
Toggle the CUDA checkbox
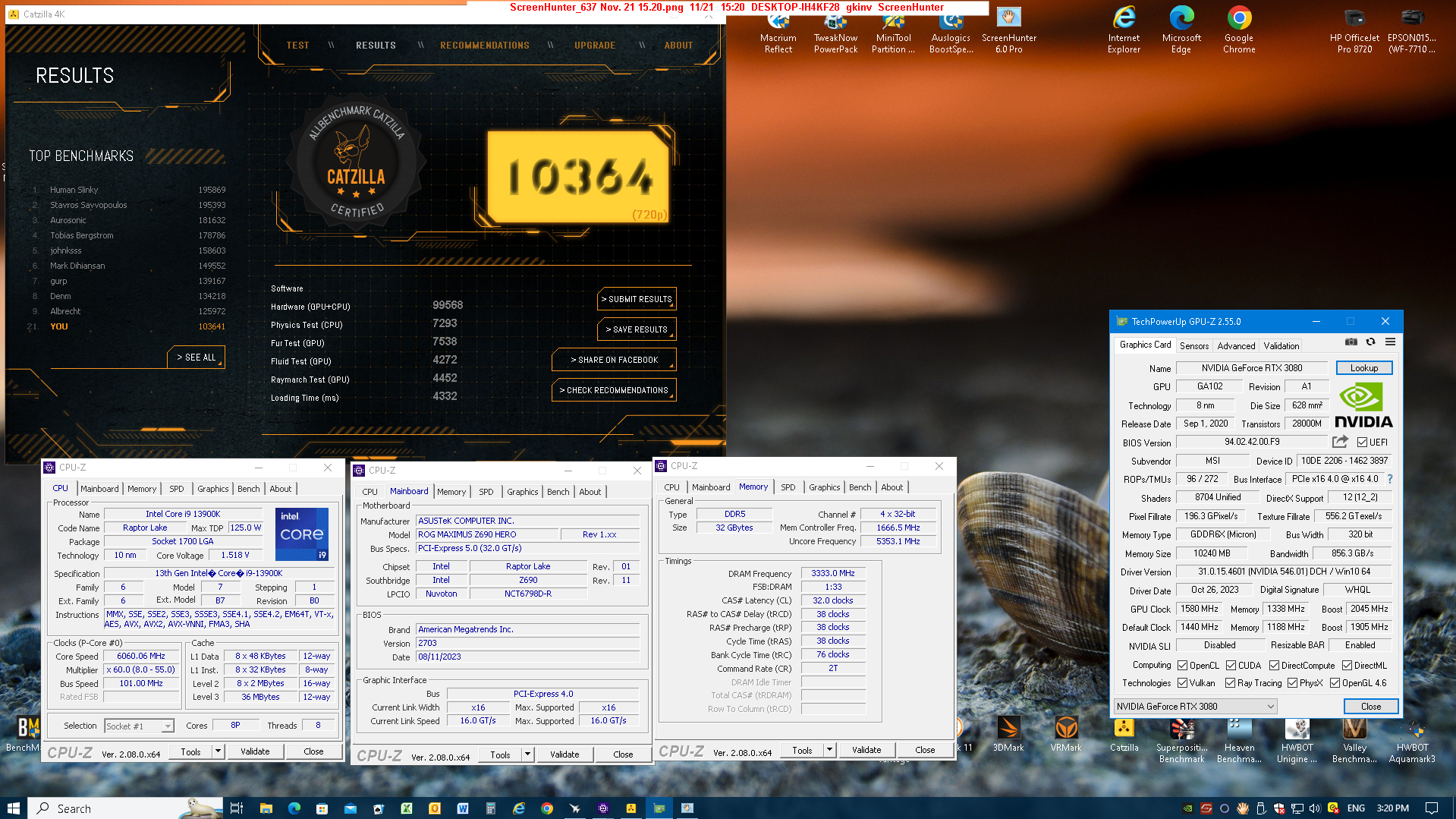tap(1231, 666)
